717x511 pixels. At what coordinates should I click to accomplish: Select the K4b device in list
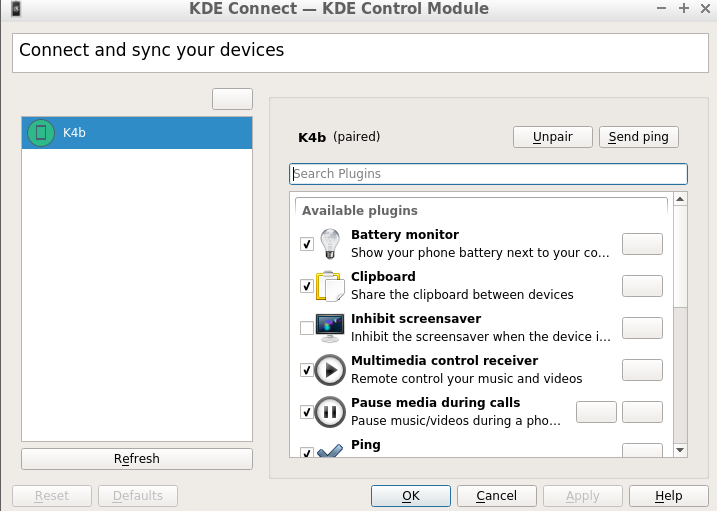click(x=137, y=133)
